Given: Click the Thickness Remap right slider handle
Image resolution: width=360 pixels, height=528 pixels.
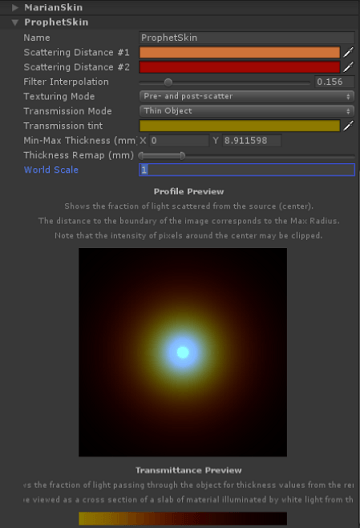Looking at the screenshot, I should click(182, 156).
